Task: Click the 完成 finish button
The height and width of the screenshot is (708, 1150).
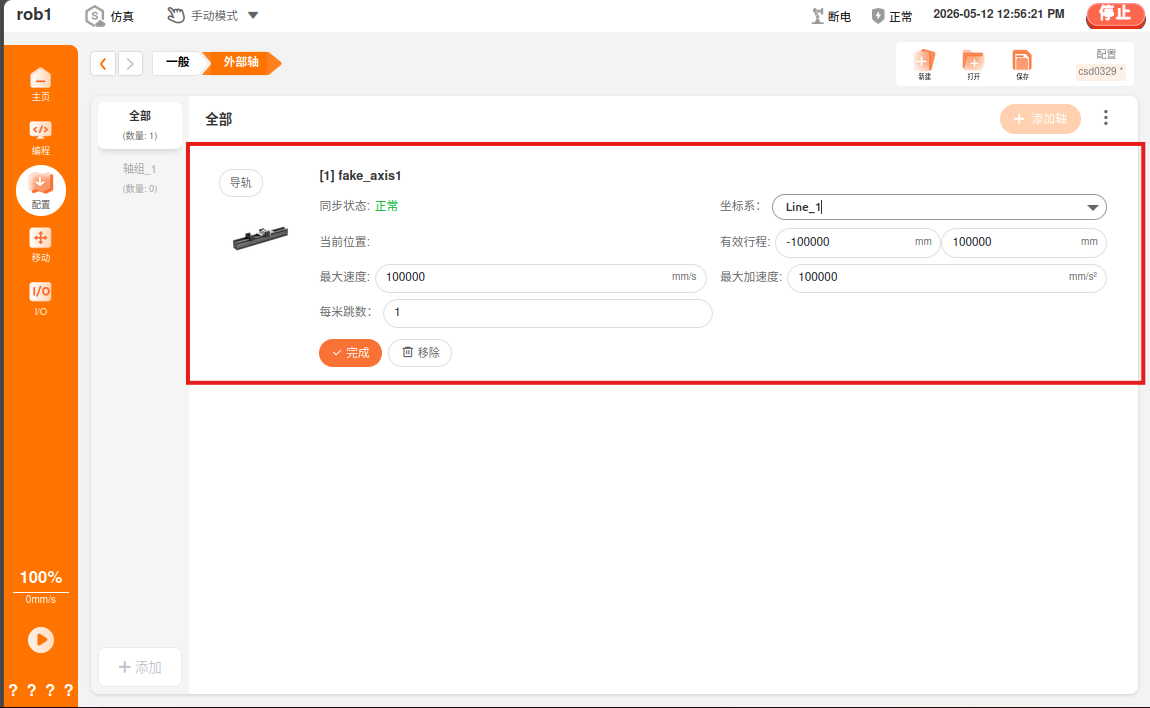Action: pos(350,353)
